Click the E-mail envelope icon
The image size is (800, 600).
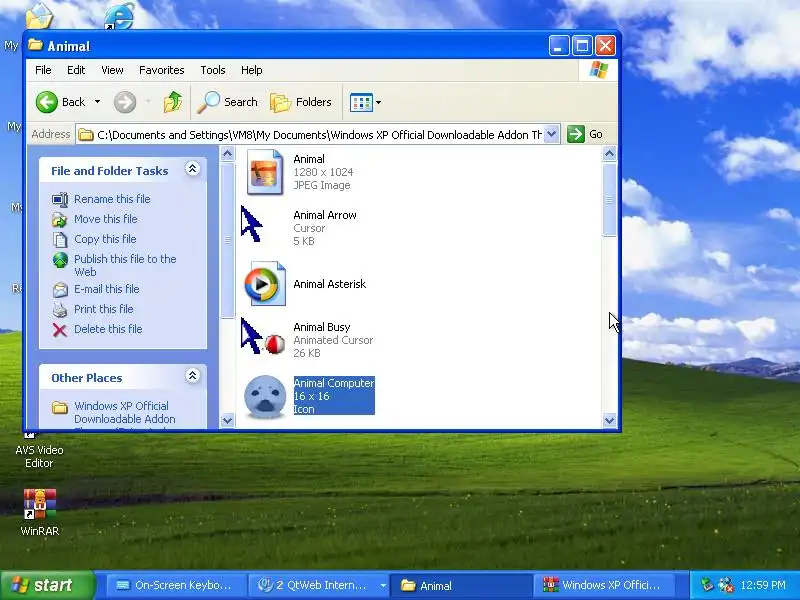coord(60,290)
